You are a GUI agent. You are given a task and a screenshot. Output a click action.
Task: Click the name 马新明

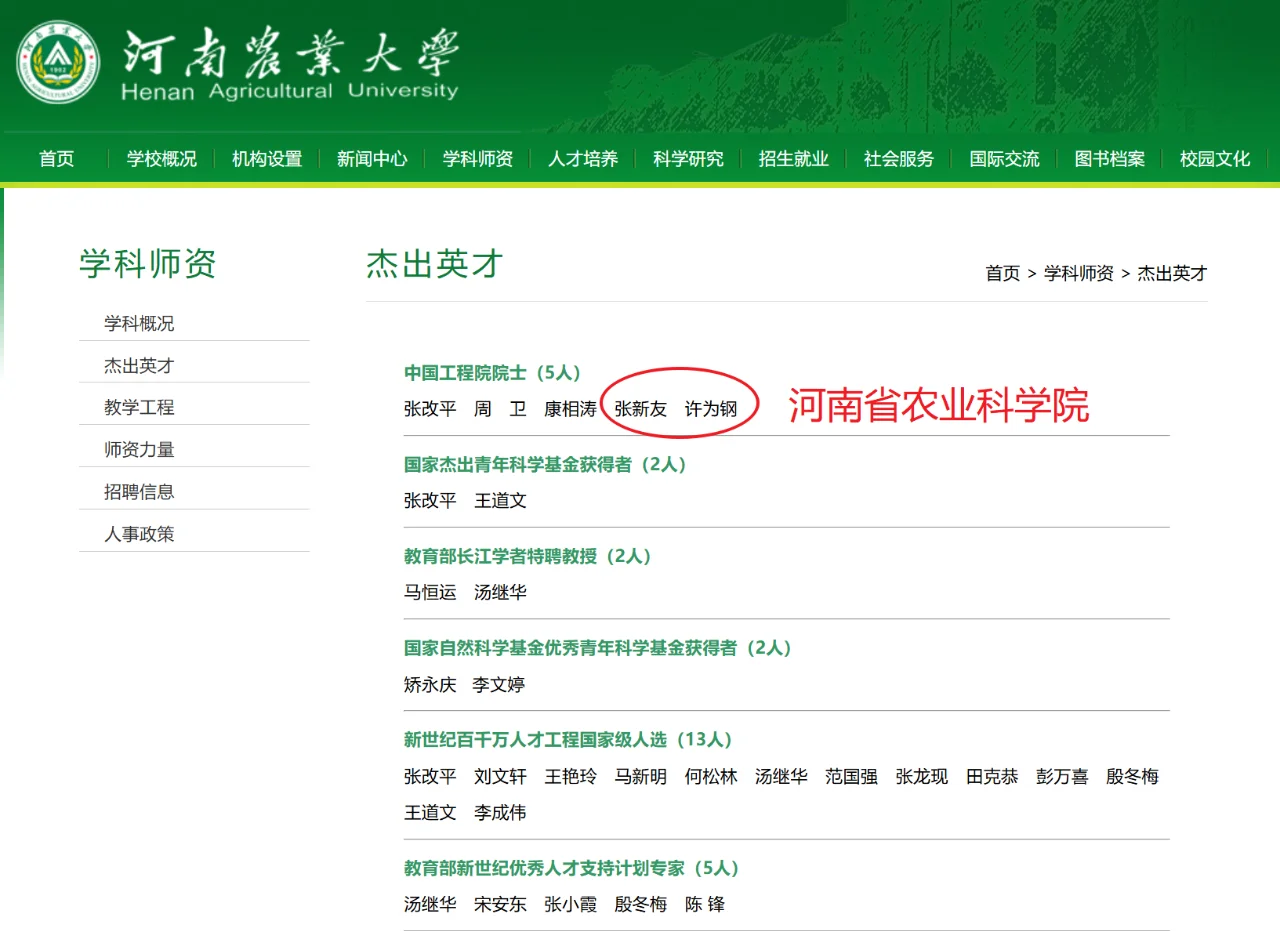[x=640, y=777]
